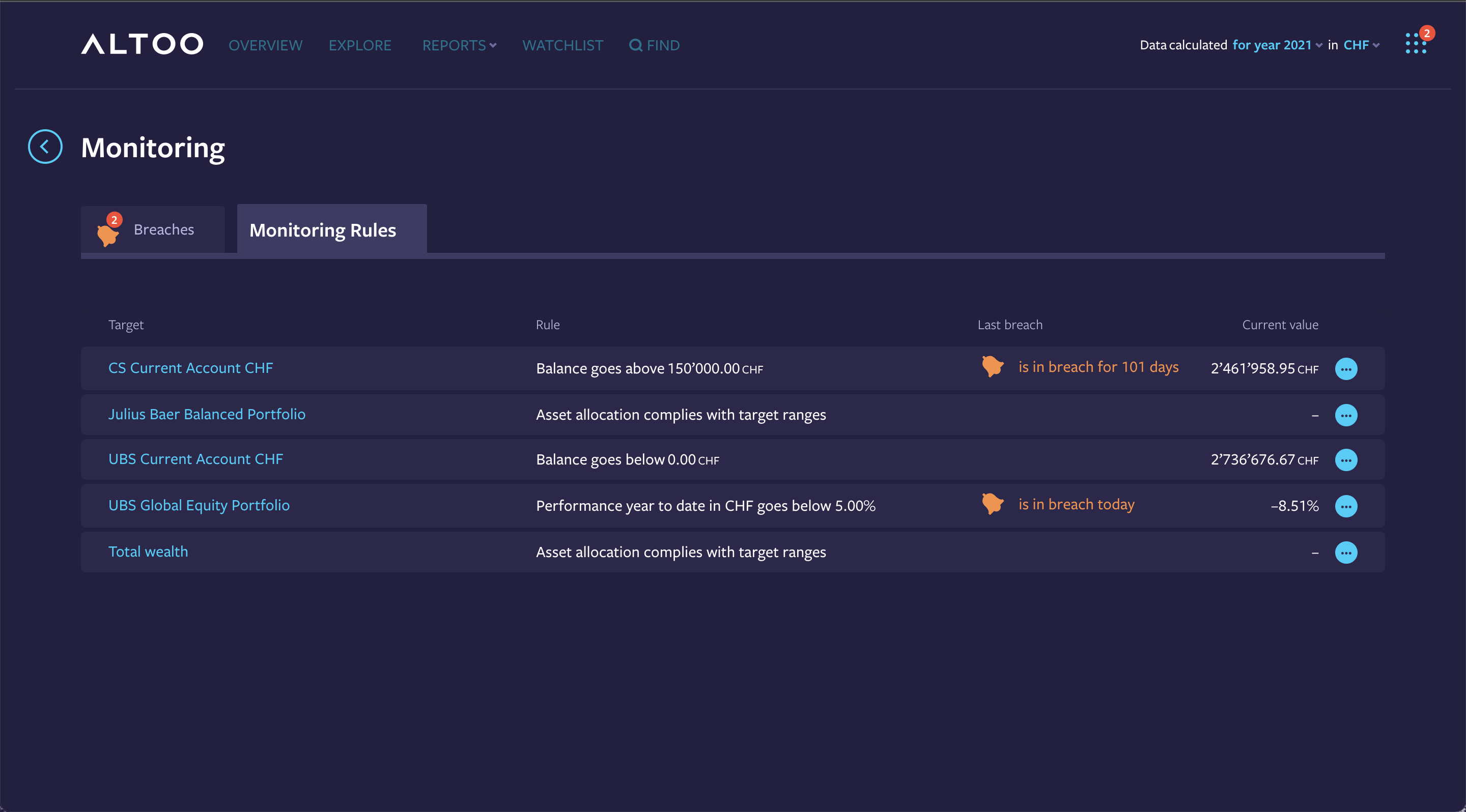Open CS Current Account CHF link

(191, 368)
